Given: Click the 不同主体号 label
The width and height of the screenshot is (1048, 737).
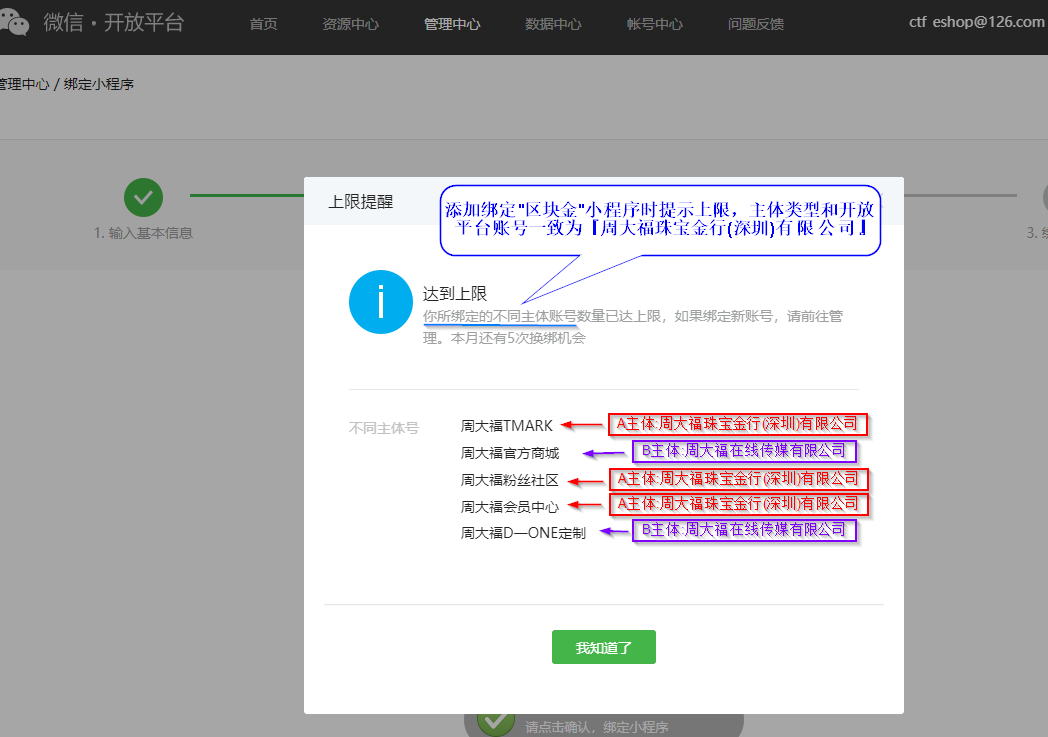Looking at the screenshot, I should (384, 428).
